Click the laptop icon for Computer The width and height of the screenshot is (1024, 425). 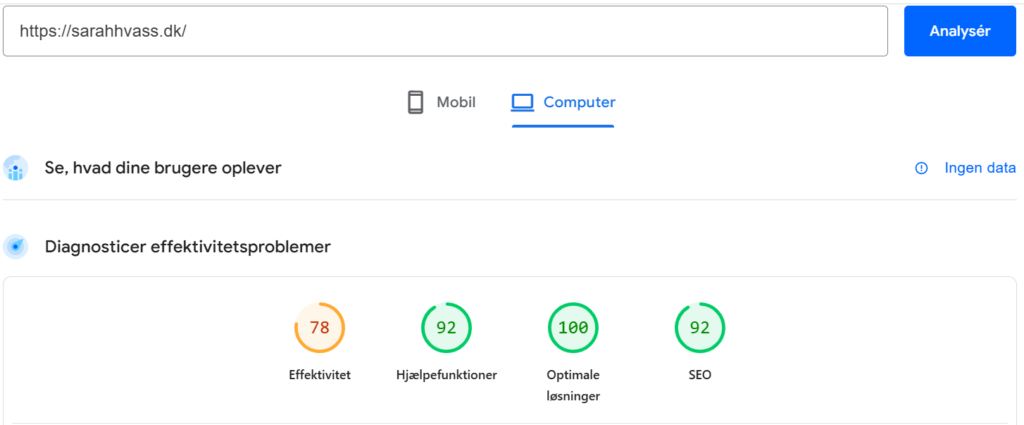pyautogui.click(x=522, y=102)
